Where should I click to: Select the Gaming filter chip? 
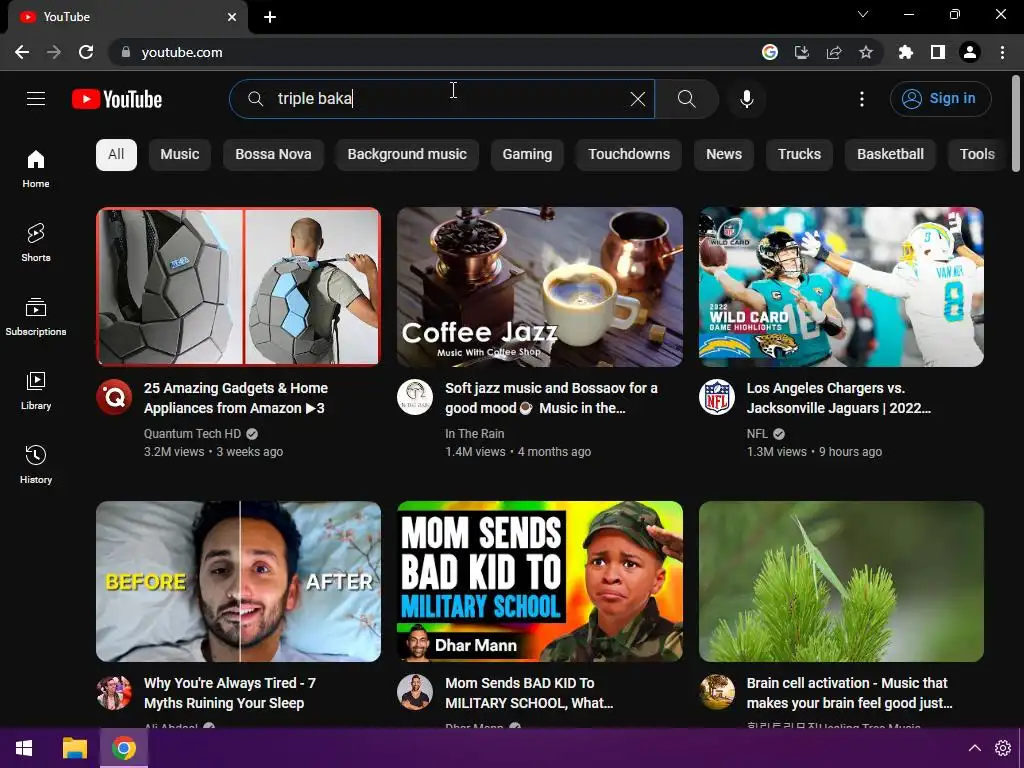(x=527, y=155)
